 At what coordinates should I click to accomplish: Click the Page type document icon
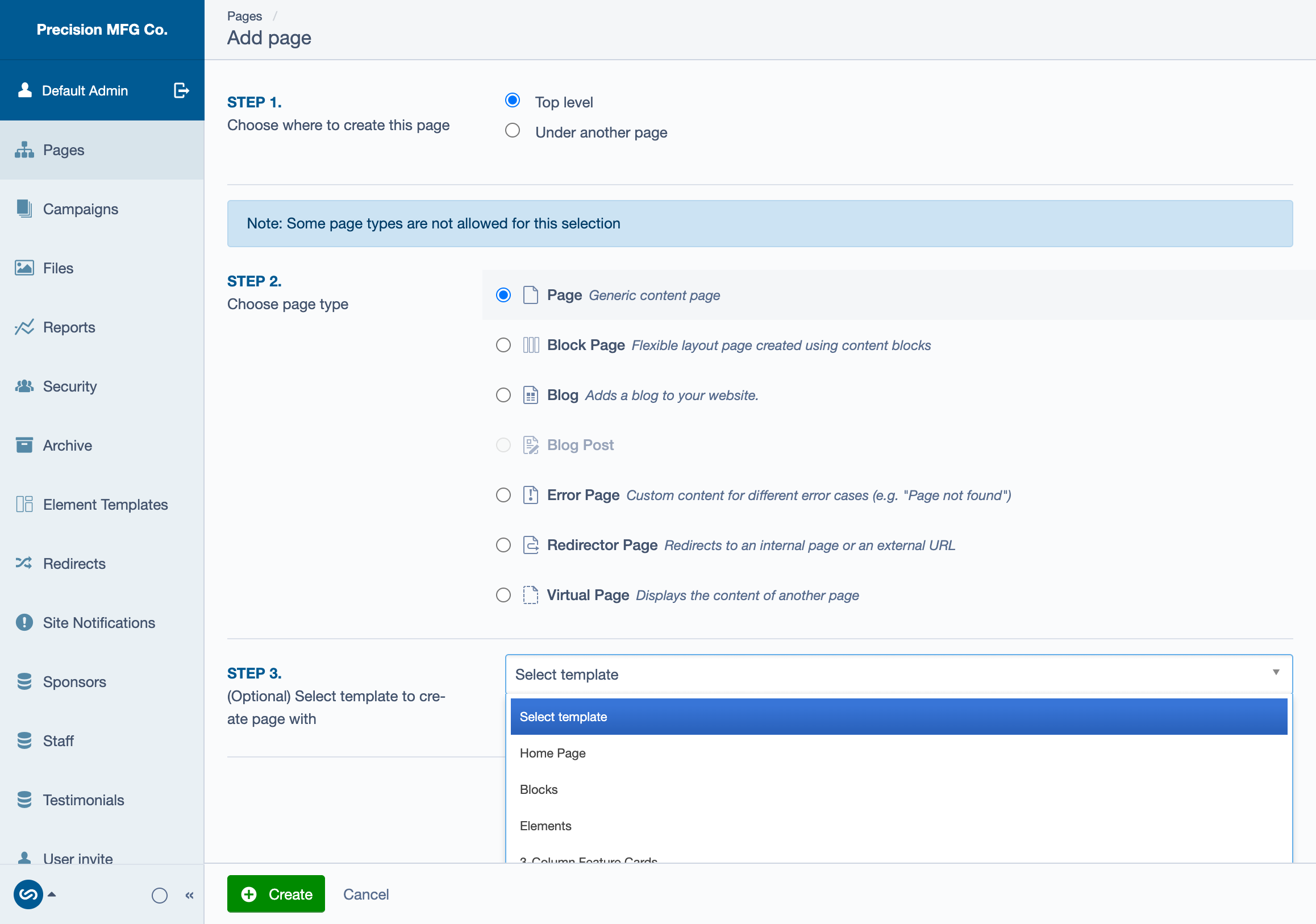[531, 294]
